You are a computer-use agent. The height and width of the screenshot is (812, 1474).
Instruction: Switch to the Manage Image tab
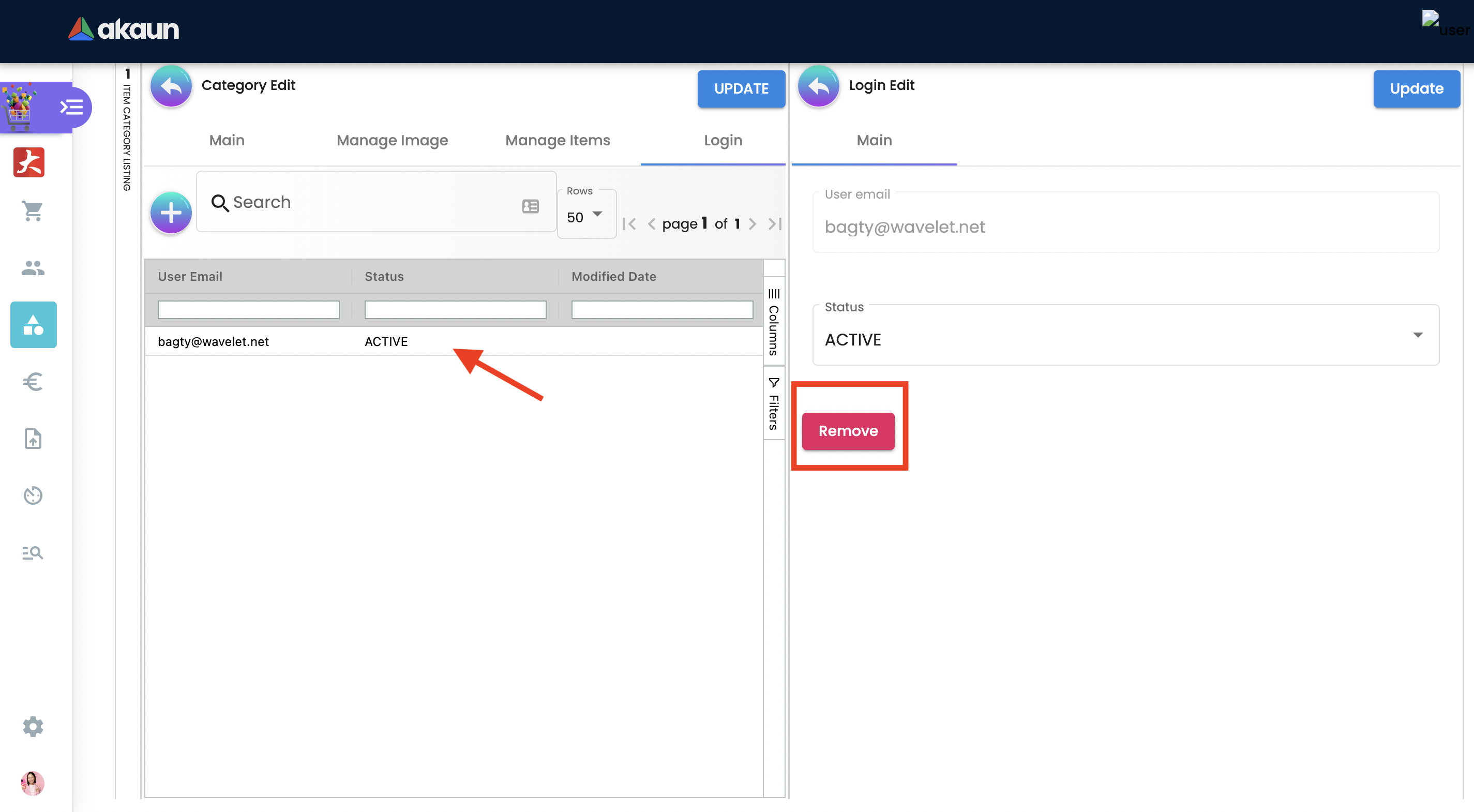click(392, 140)
